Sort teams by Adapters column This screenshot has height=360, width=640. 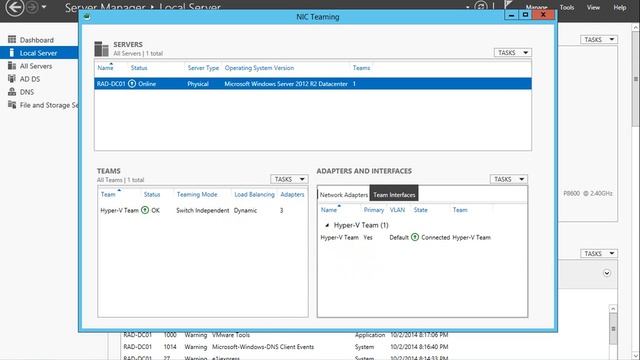point(292,194)
